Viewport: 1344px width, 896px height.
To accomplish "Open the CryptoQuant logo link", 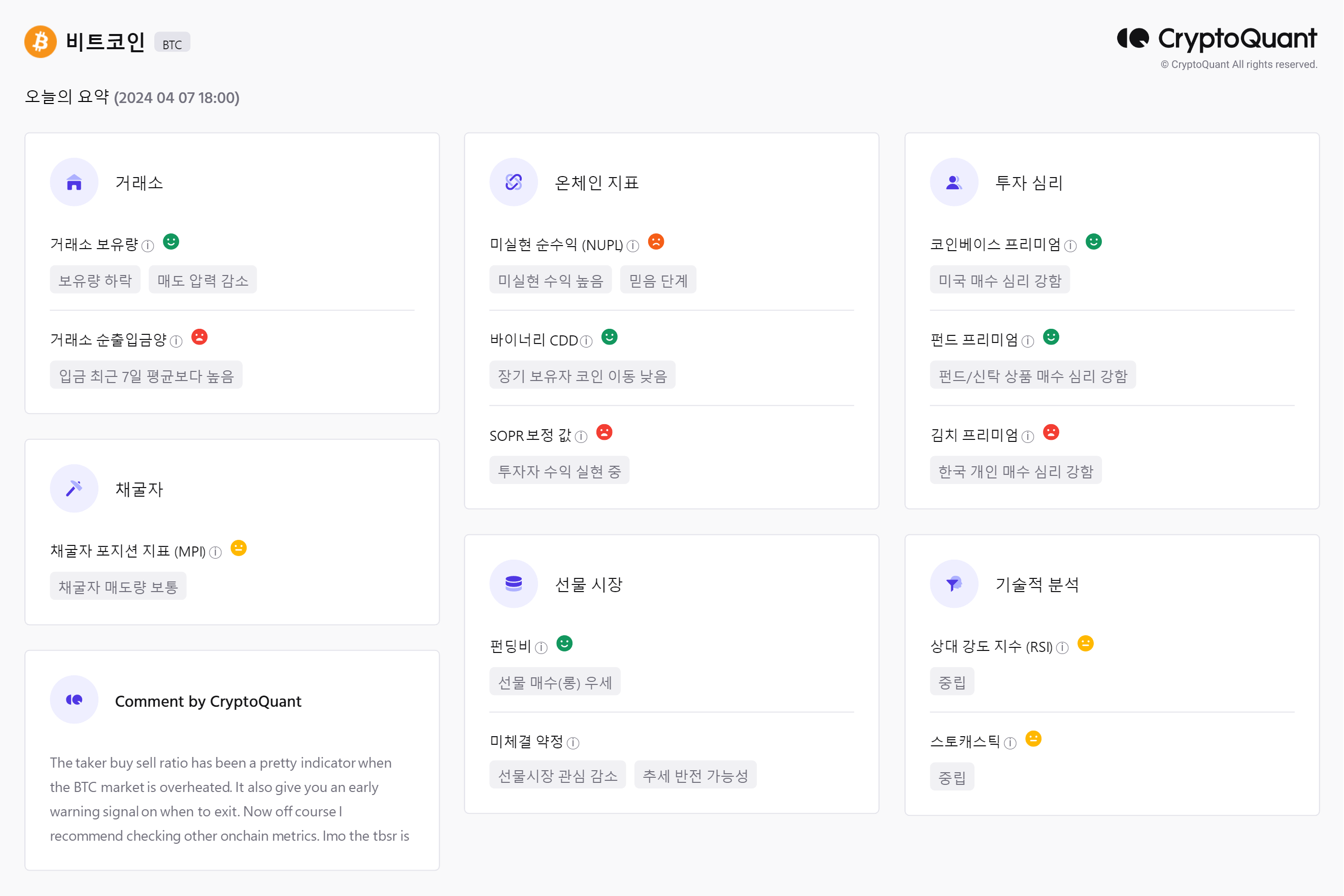I will pyautogui.click(x=1217, y=39).
